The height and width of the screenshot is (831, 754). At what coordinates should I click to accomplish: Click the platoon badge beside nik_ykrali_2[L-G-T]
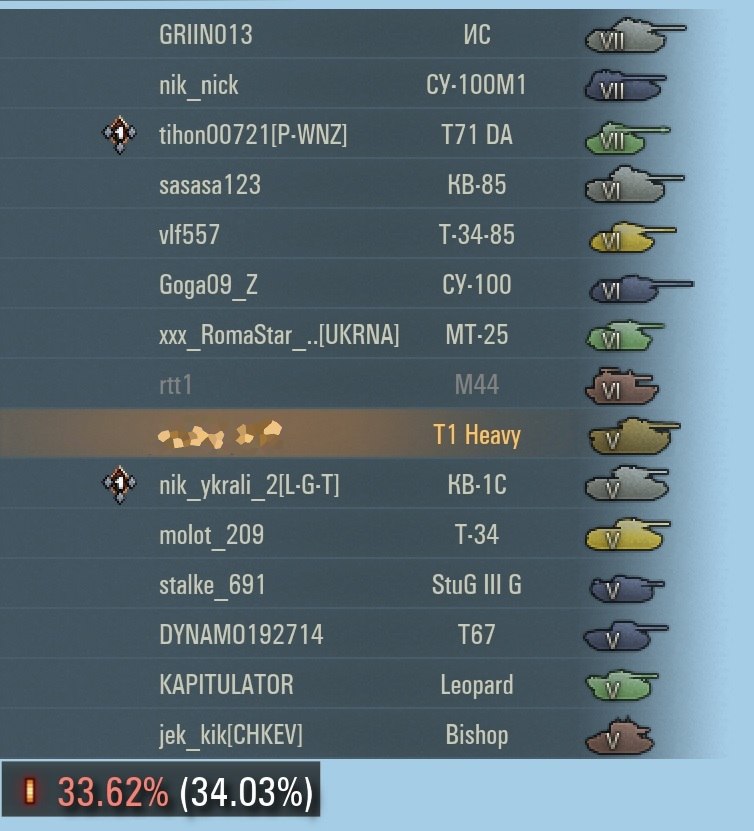(119, 485)
